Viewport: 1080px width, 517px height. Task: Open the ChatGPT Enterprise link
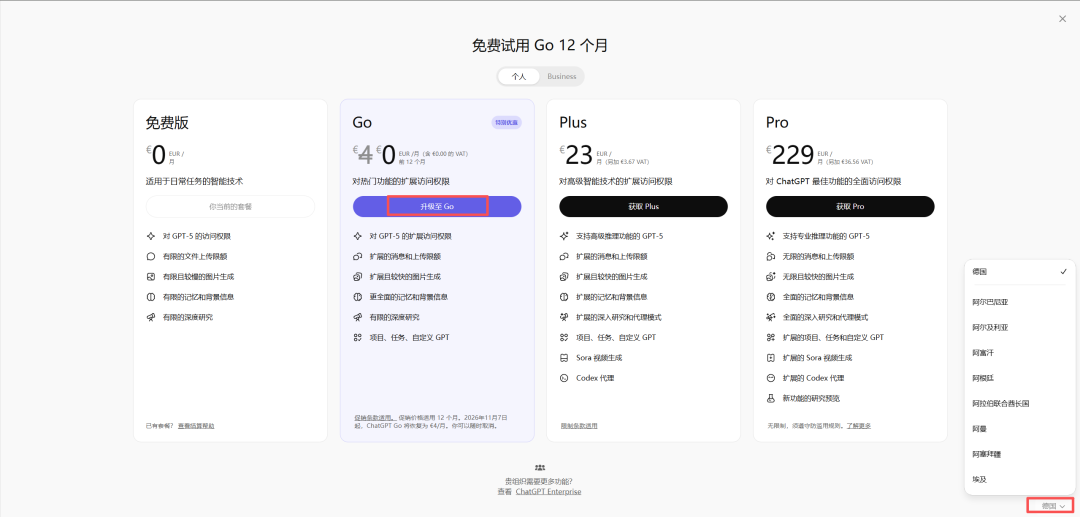548,492
